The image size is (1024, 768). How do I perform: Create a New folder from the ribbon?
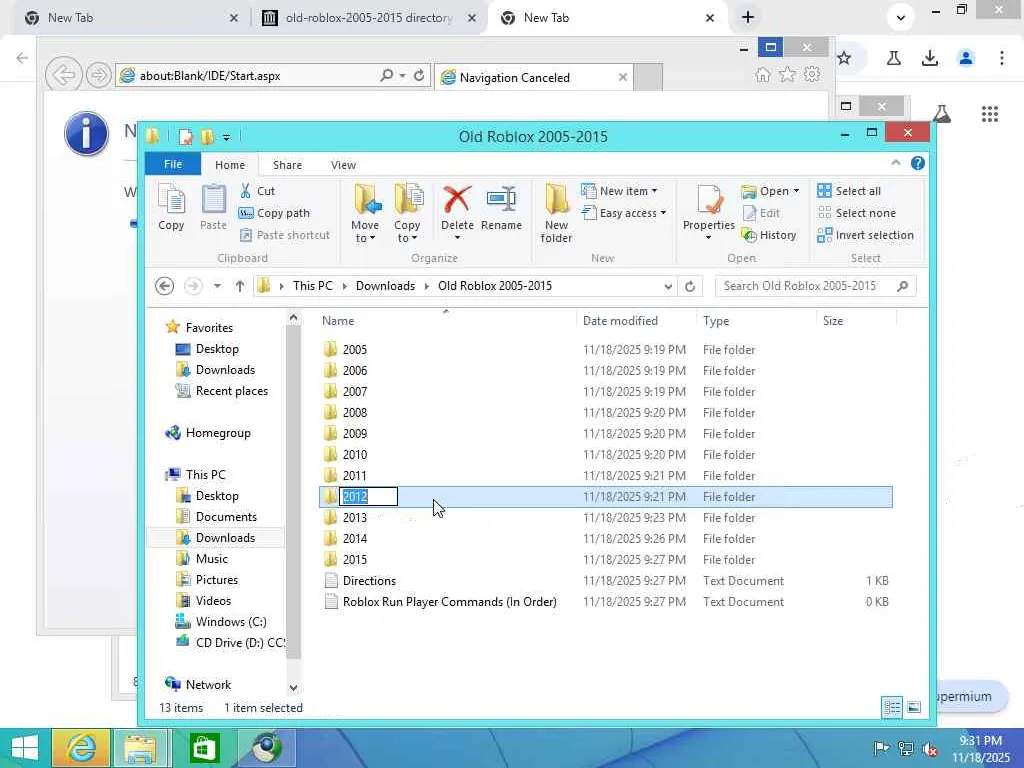556,213
